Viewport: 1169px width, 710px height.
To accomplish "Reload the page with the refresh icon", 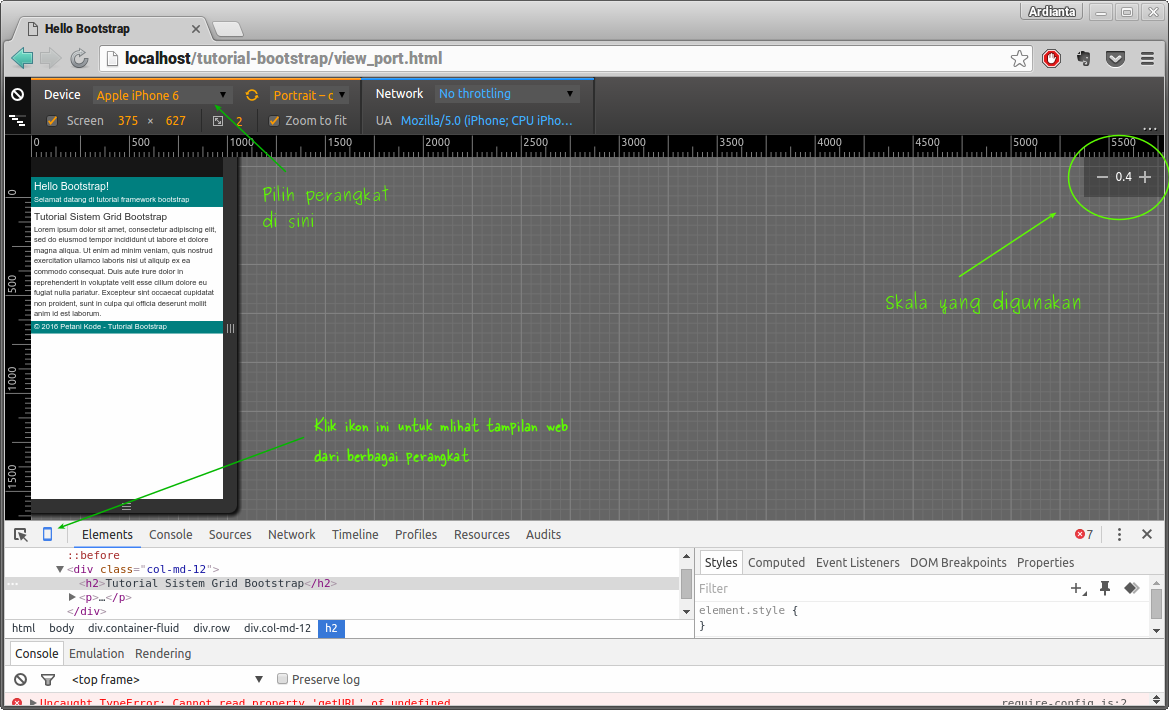I will [79, 58].
